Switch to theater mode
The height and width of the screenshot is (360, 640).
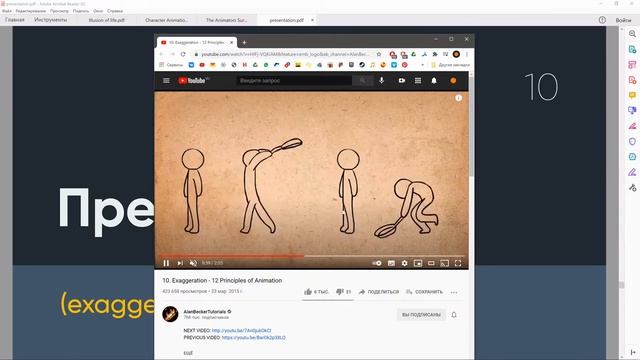point(431,263)
